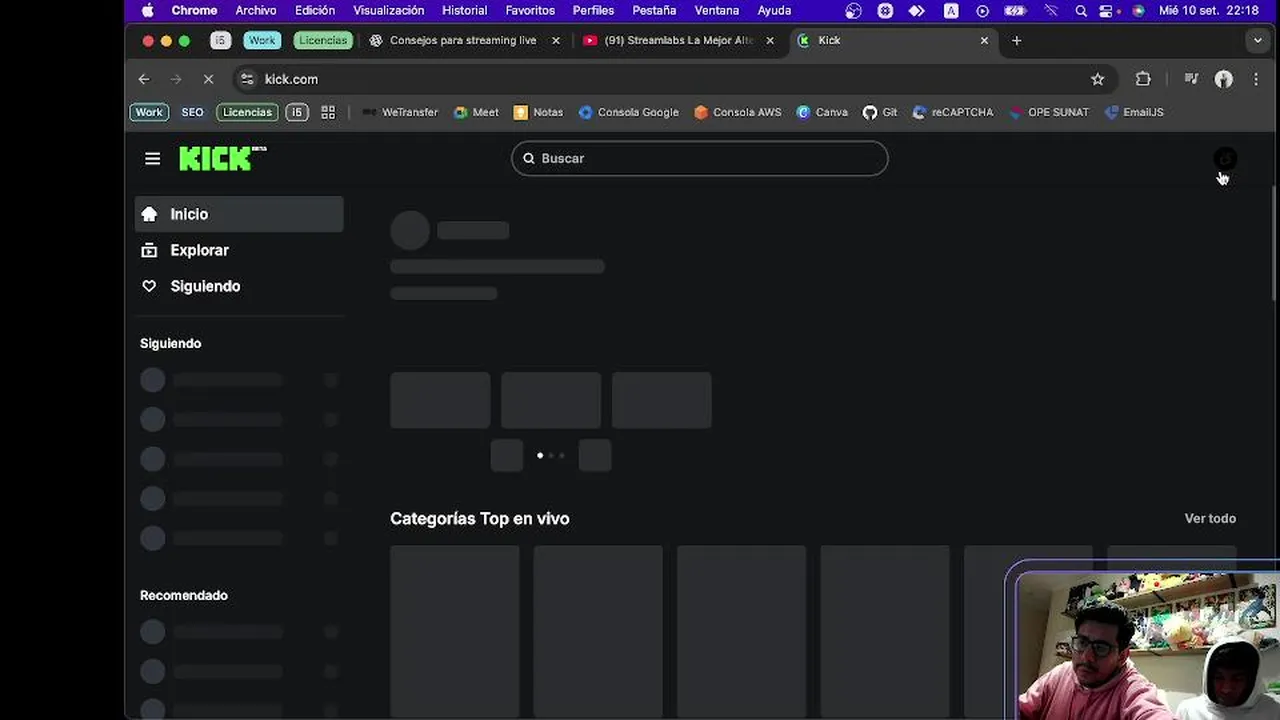Image resolution: width=1280 pixels, height=720 pixels.
Task: Open a new tab with plus button
Action: tap(1016, 41)
